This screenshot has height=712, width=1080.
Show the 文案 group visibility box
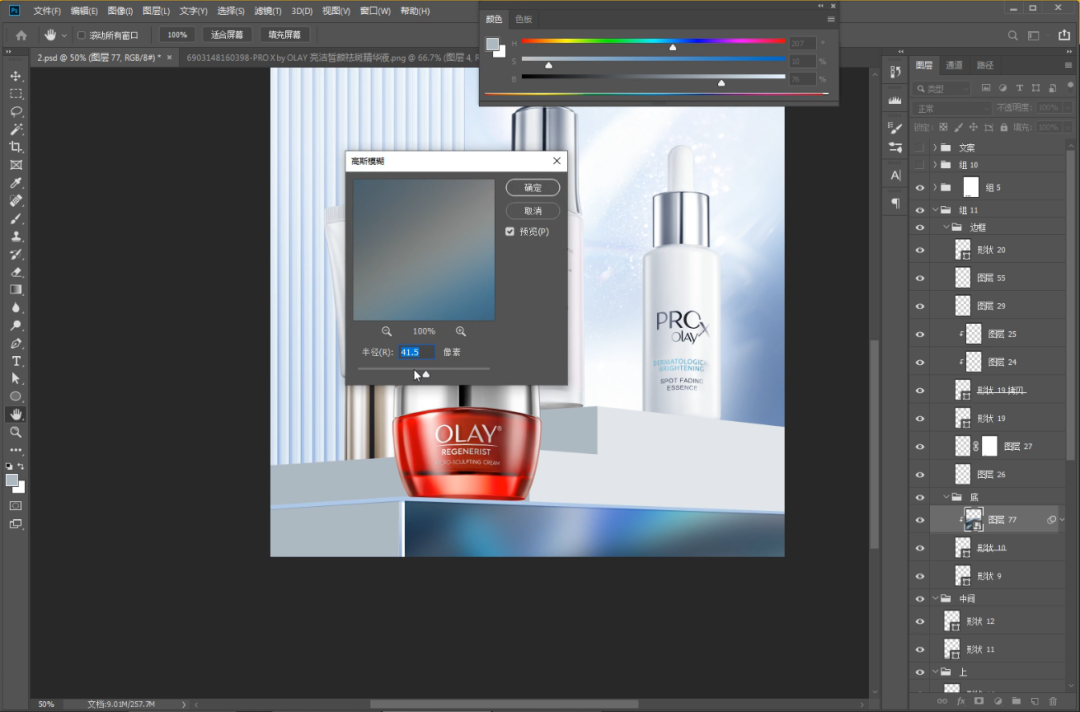pyautogui.click(x=920, y=147)
